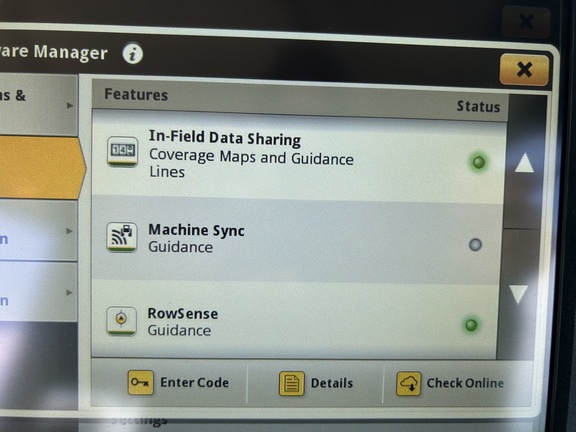Click the dark X in background window
Image resolution: width=576 pixels, height=432 pixels.
pos(526,22)
